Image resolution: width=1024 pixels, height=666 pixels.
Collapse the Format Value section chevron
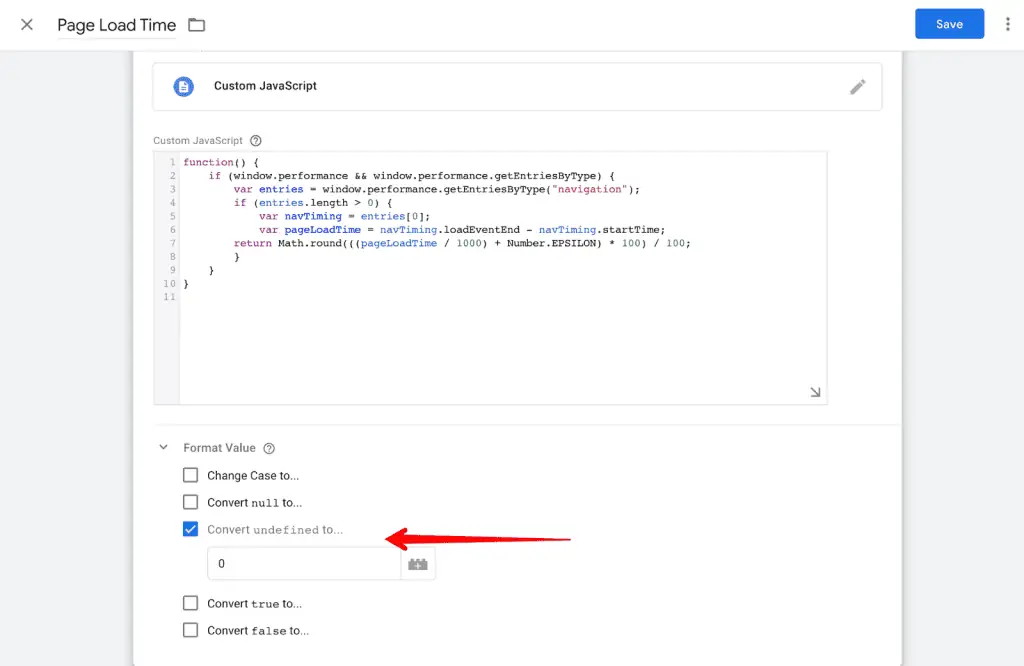pyautogui.click(x=164, y=448)
